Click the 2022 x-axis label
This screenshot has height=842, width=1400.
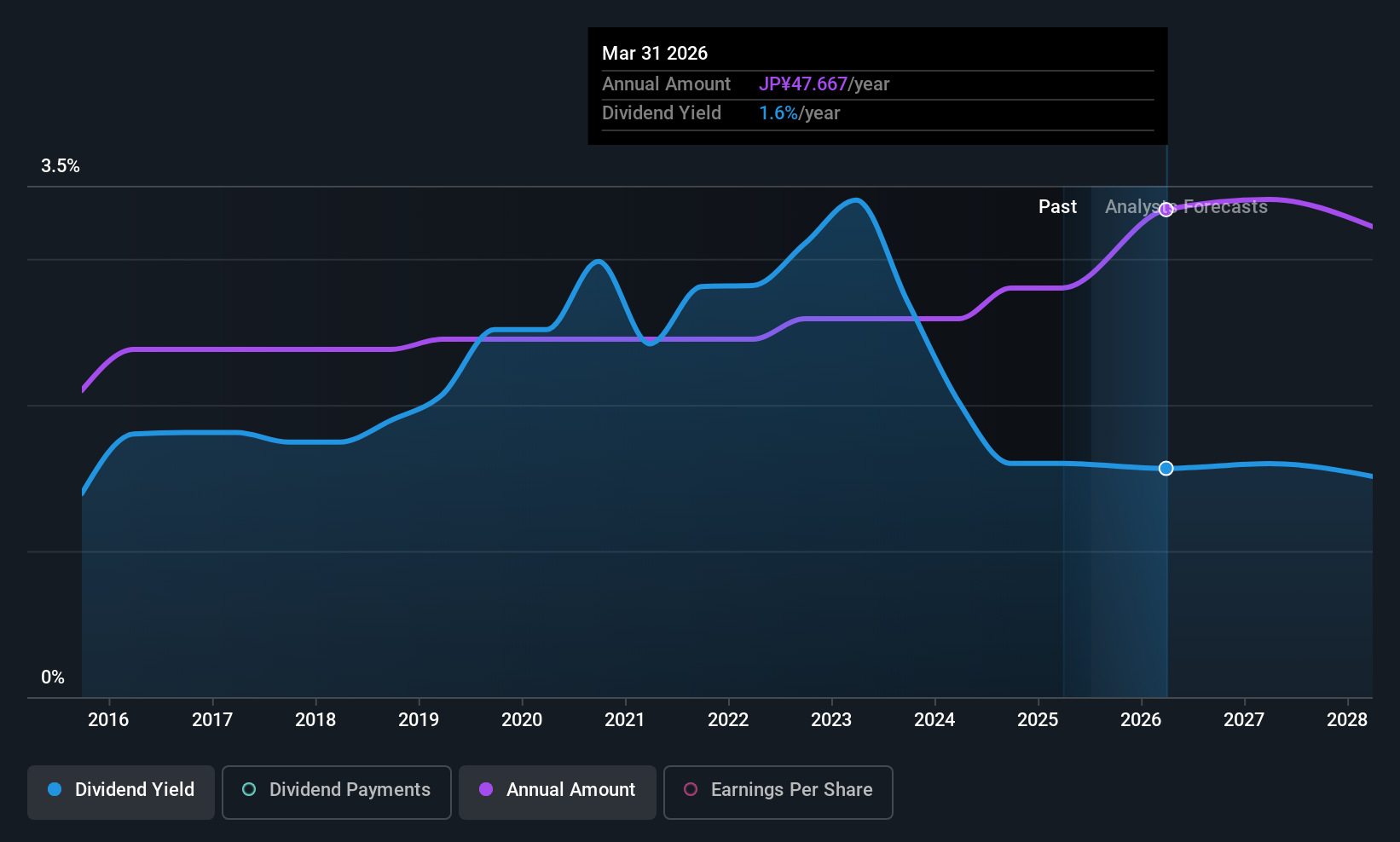coord(728,720)
